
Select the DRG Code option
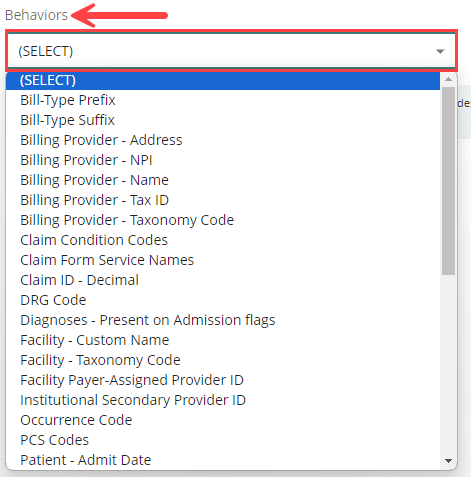click(x=223, y=300)
